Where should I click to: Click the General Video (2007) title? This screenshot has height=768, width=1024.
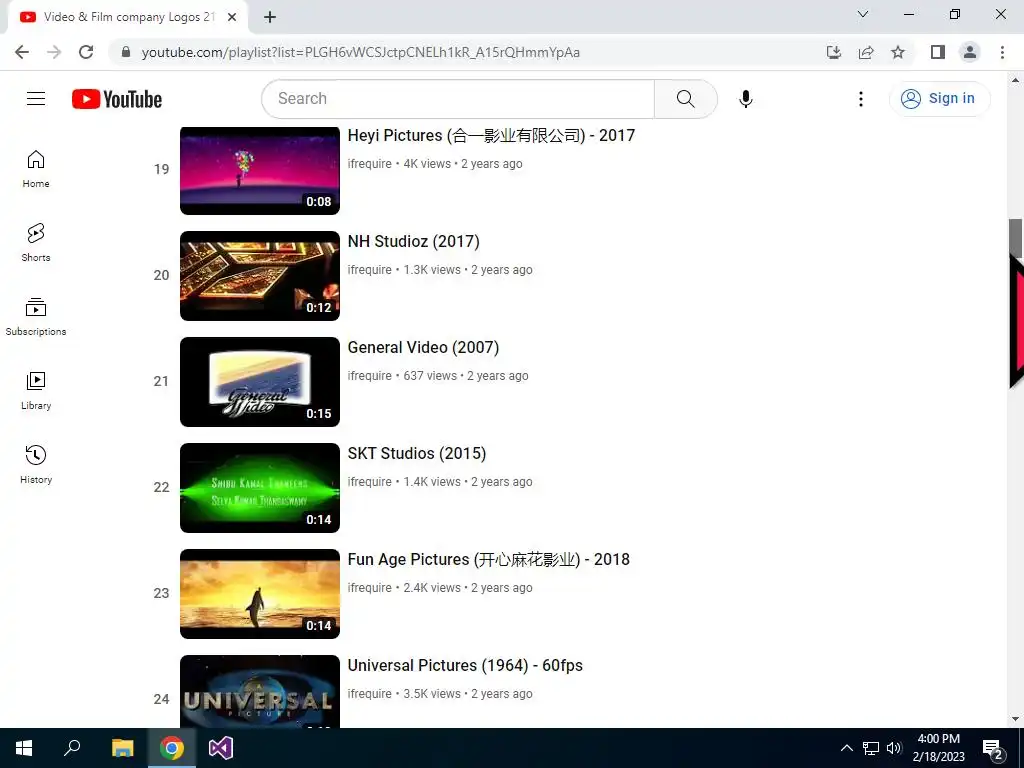(423, 347)
